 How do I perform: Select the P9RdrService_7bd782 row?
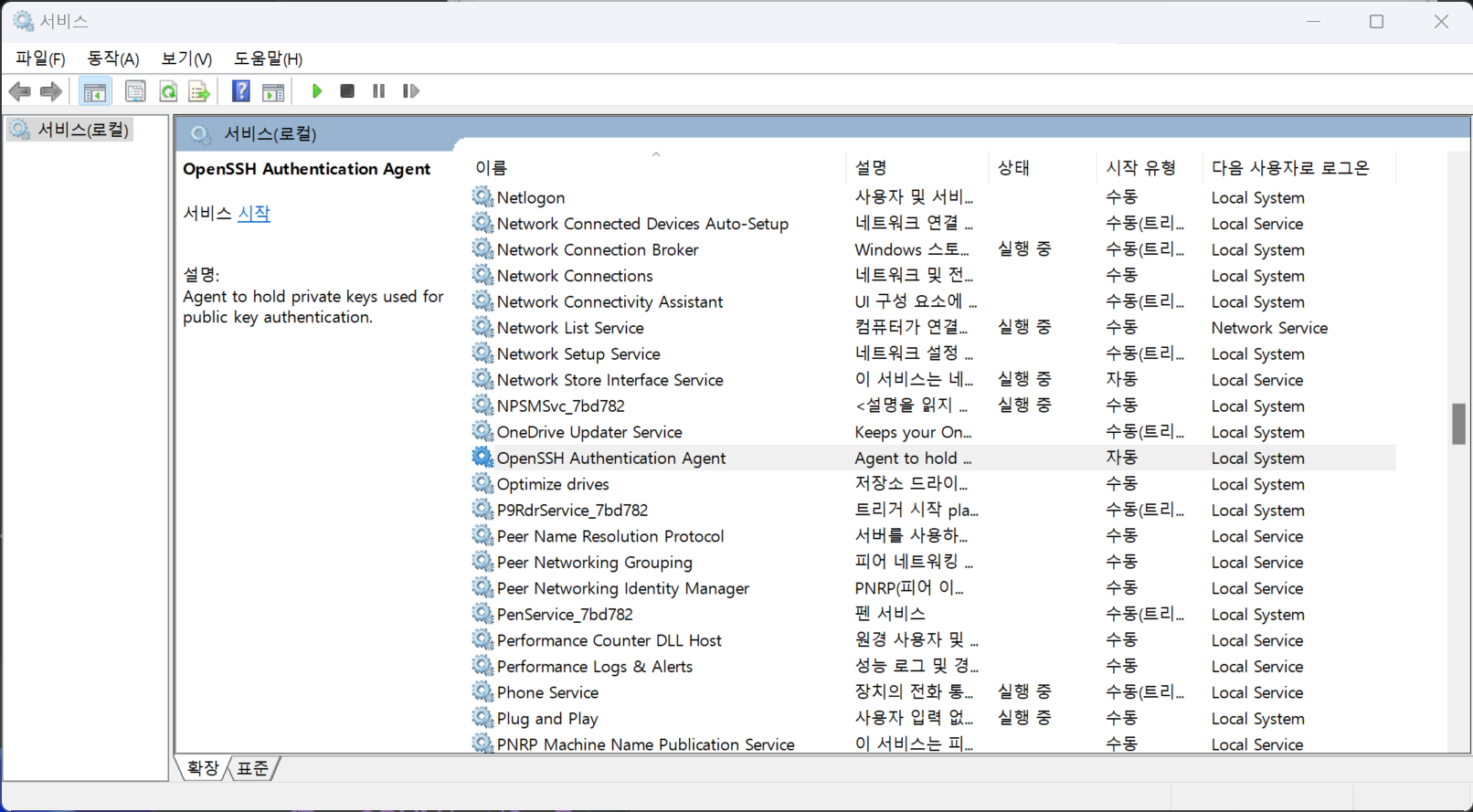933,510
